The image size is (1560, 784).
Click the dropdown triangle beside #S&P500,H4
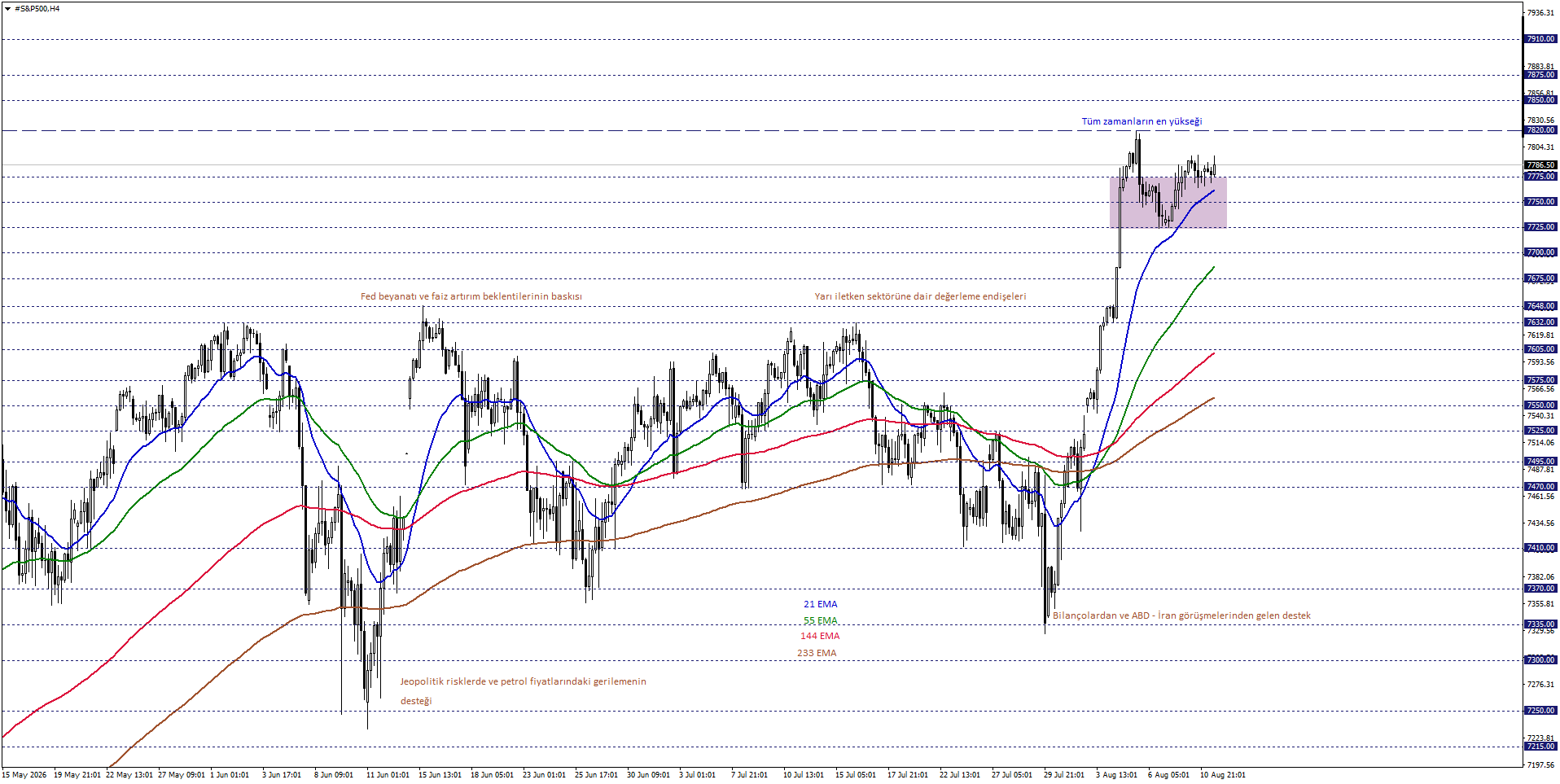click(7, 9)
